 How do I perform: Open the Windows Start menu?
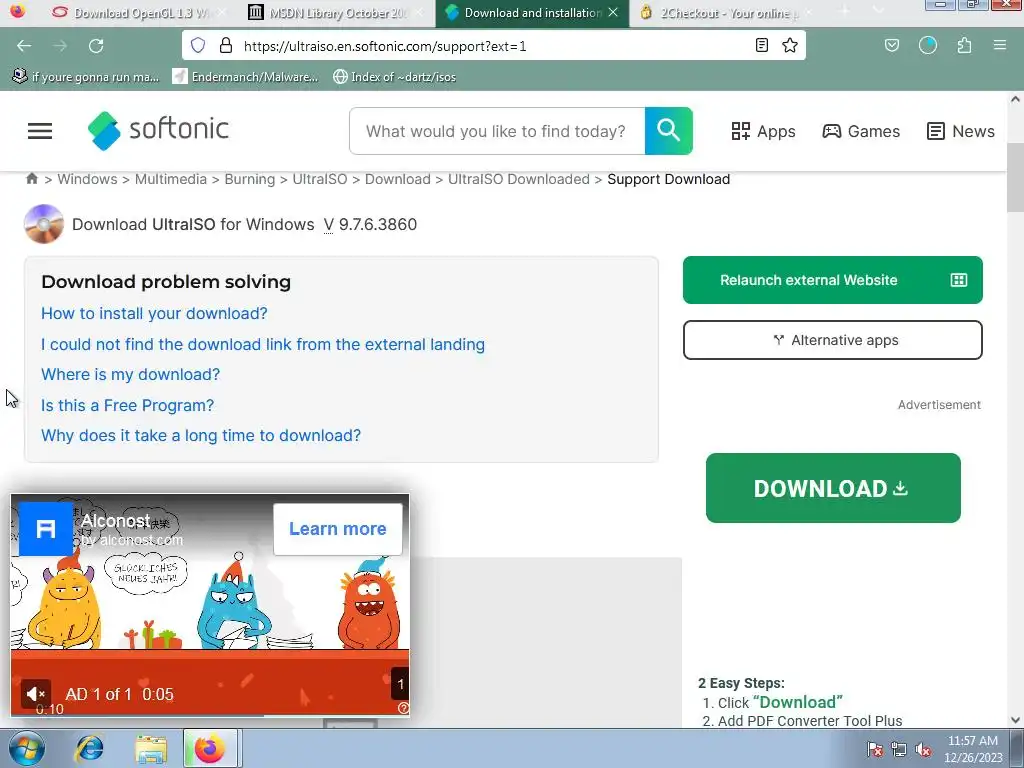(x=27, y=748)
